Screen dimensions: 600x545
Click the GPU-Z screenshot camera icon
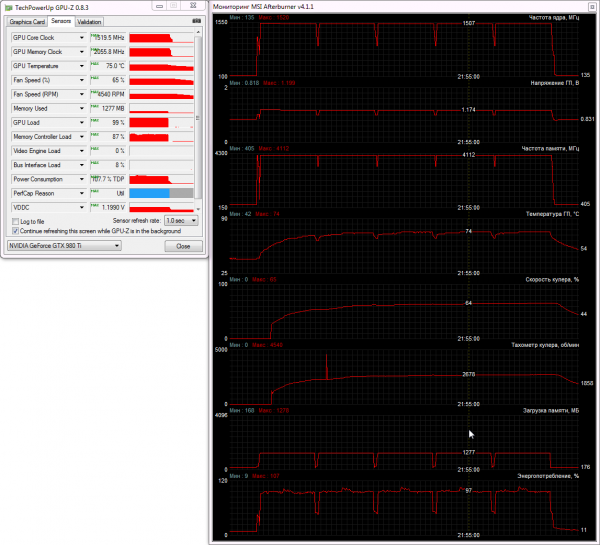click(x=196, y=21)
